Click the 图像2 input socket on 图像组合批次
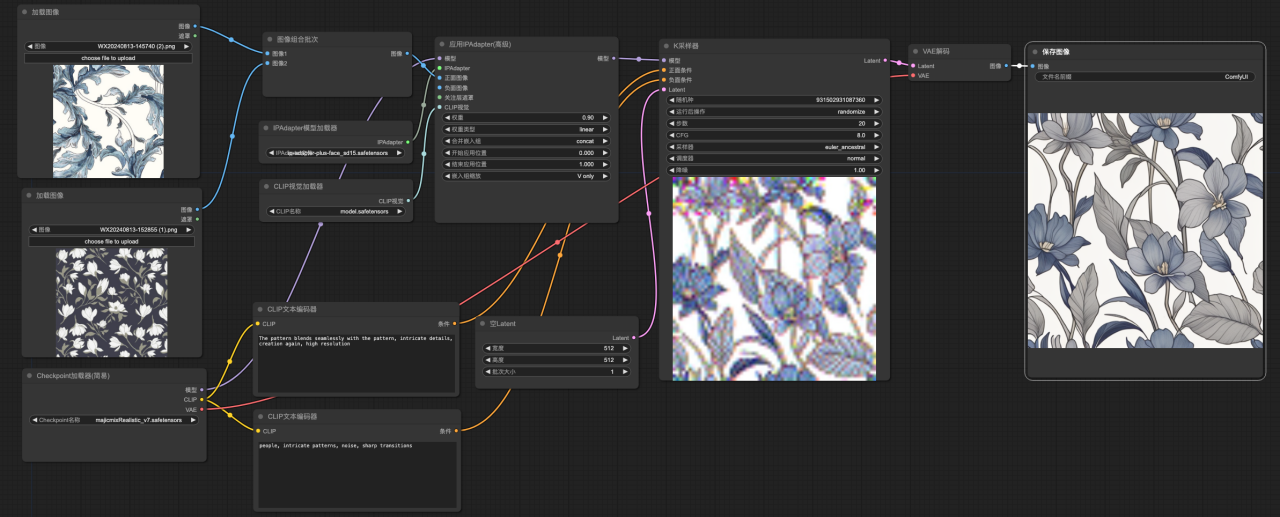Screen dimensions: 1280x517 click(268, 63)
